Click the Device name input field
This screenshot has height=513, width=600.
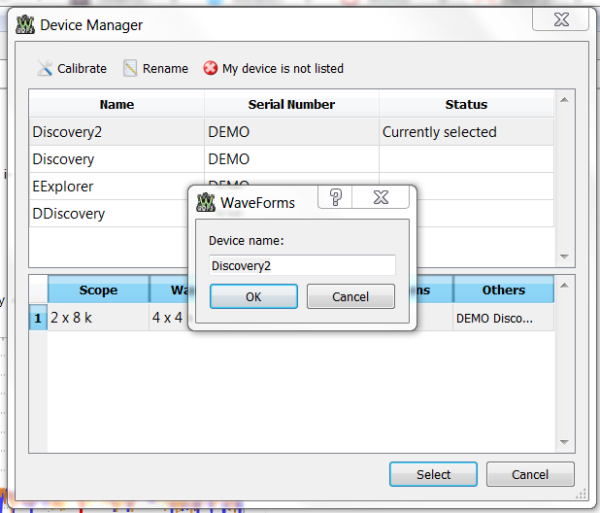point(302,265)
